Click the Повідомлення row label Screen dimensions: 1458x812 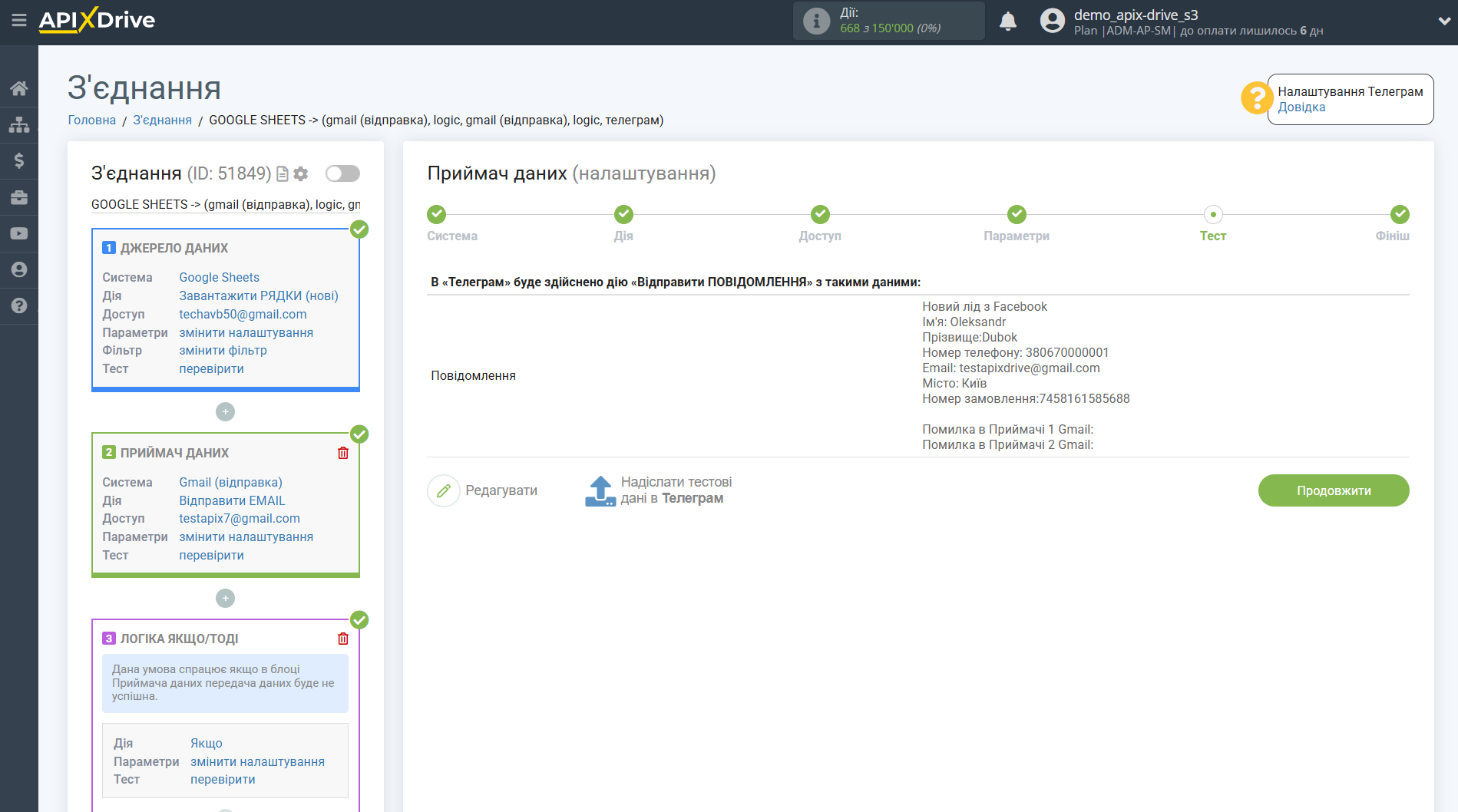(x=473, y=375)
